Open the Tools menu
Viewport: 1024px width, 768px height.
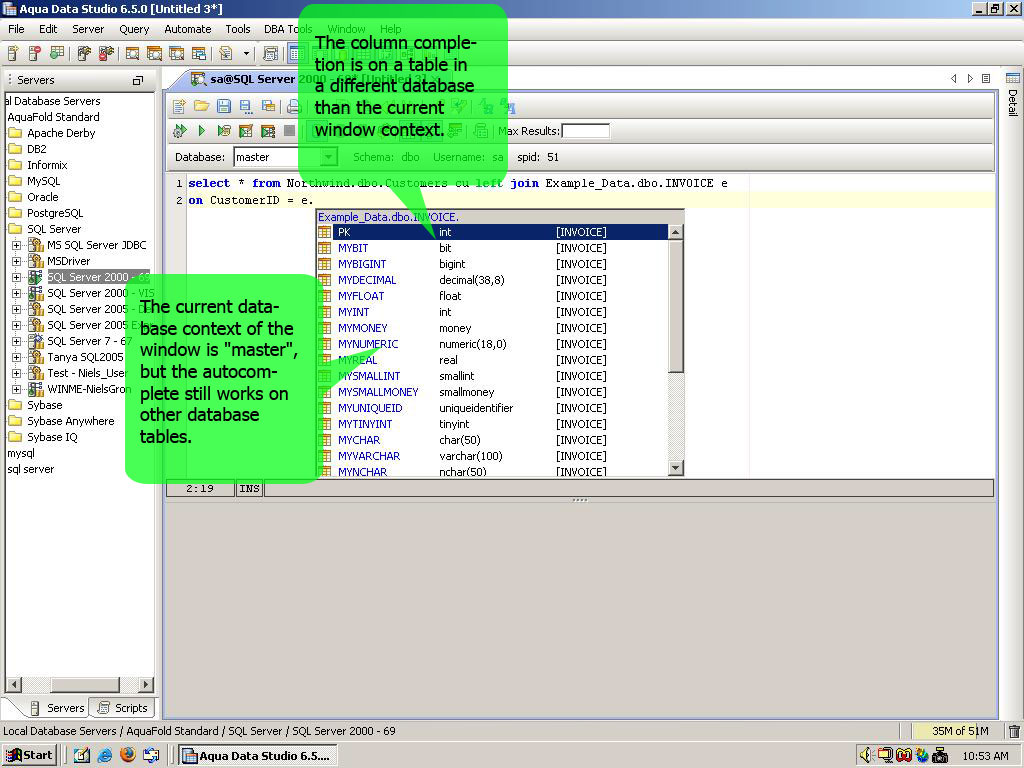tap(238, 29)
